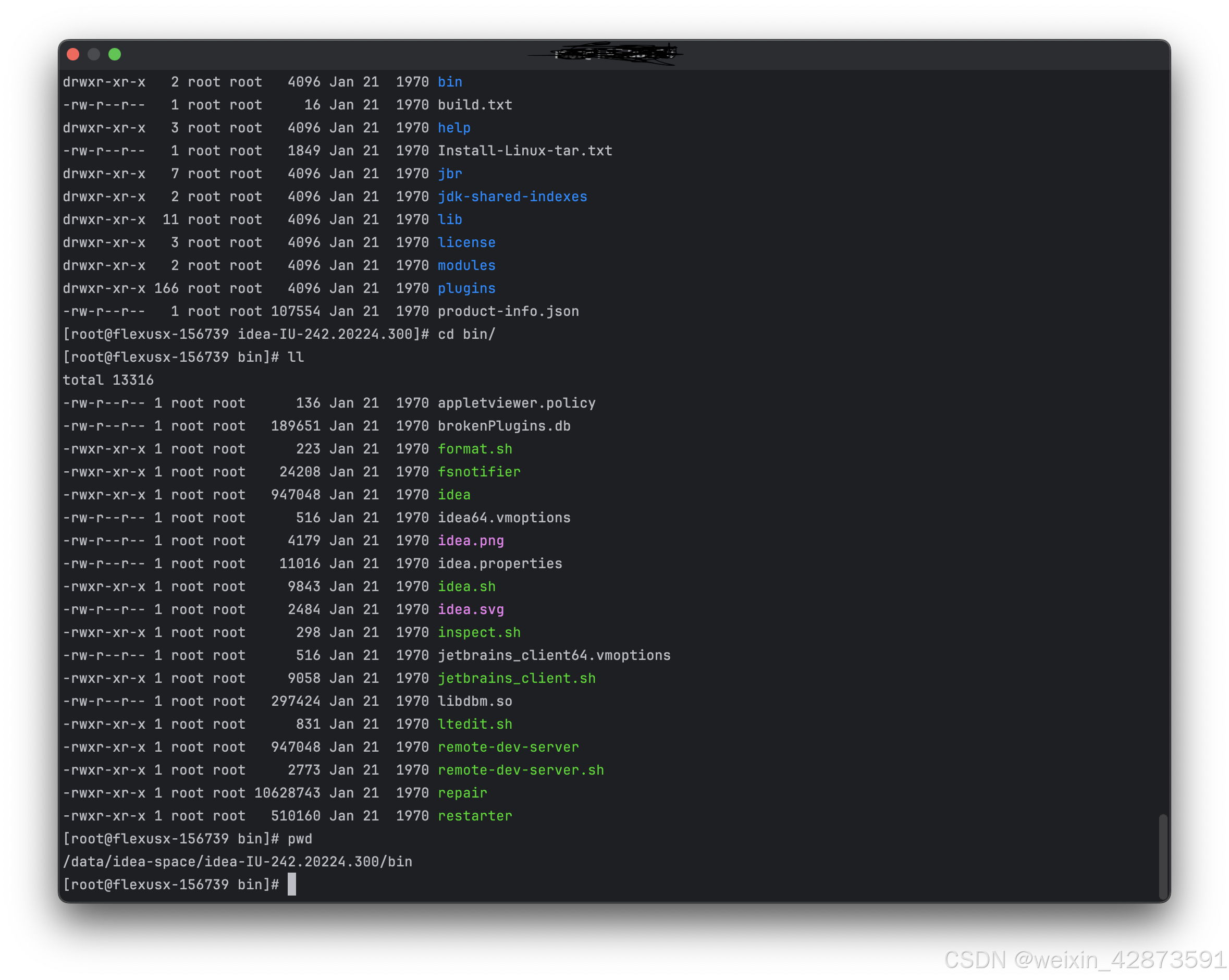Click the gray minimize window button
The width and height of the screenshot is (1229, 980).
pos(94,54)
